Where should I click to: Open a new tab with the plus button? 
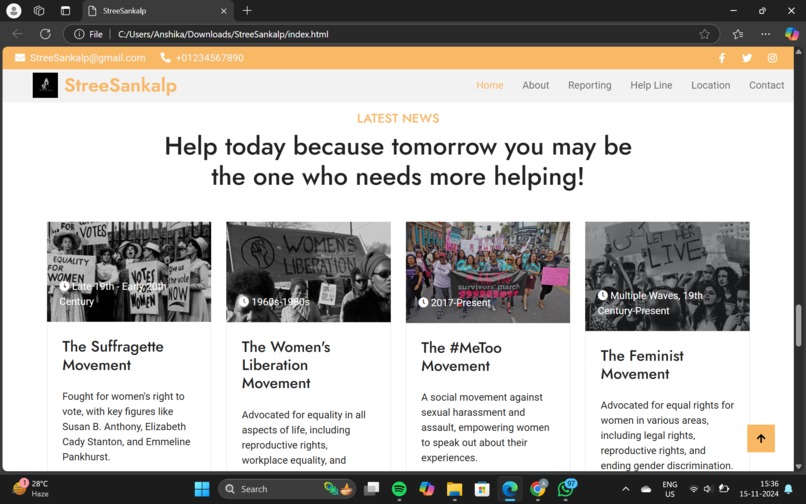pos(247,10)
